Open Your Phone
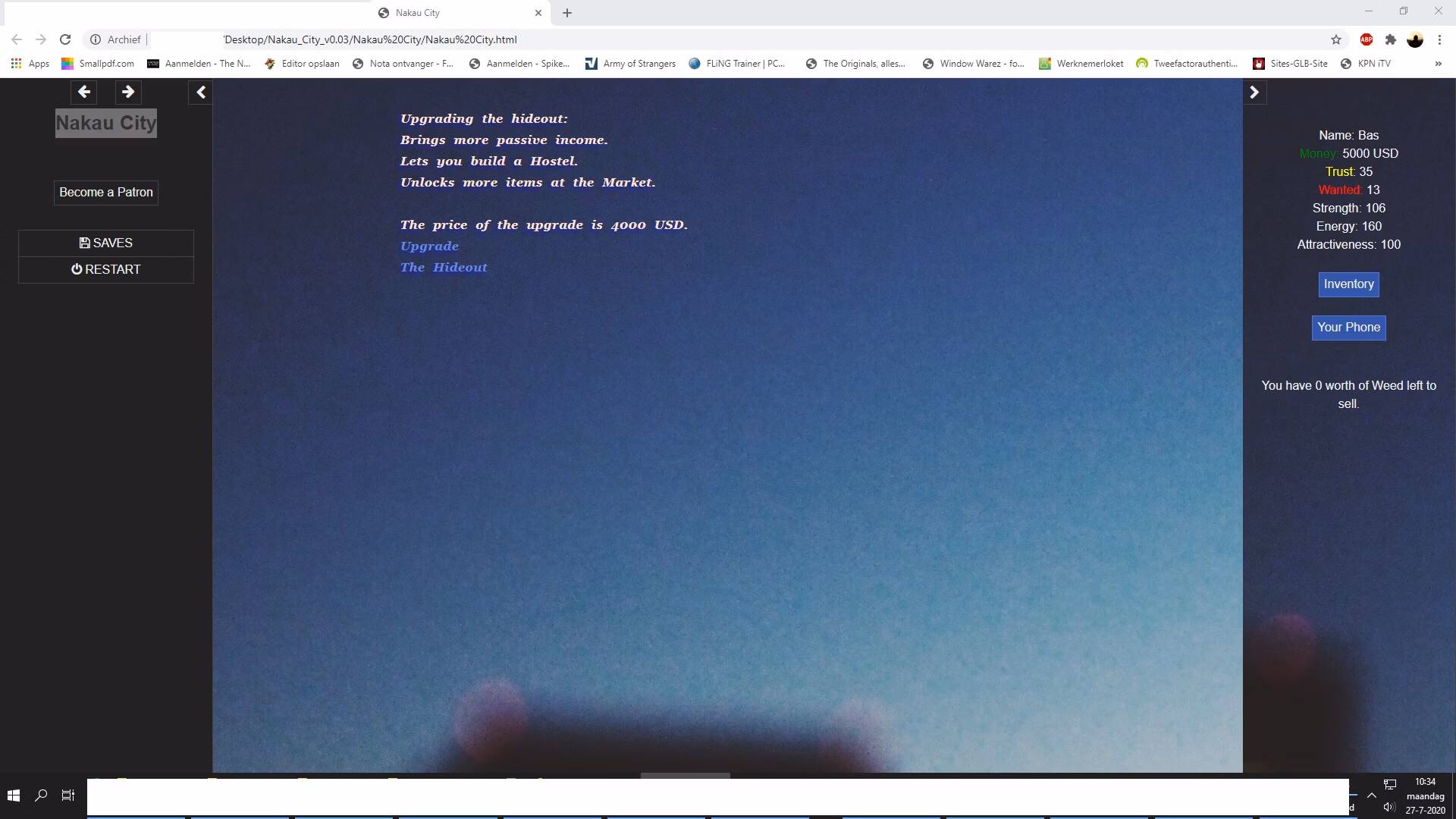Screen dimensions: 1456x819 point(1348,328)
